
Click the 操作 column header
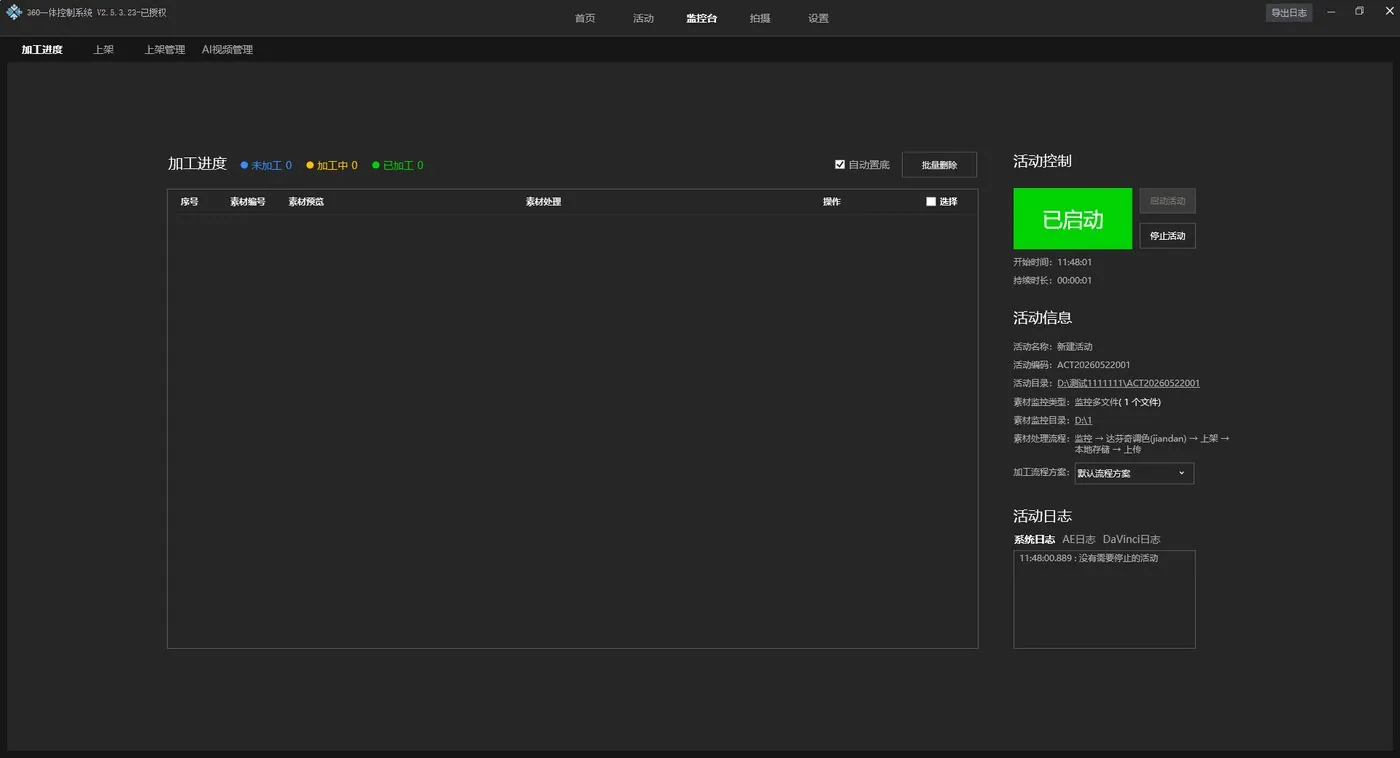click(x=831, y=202)
